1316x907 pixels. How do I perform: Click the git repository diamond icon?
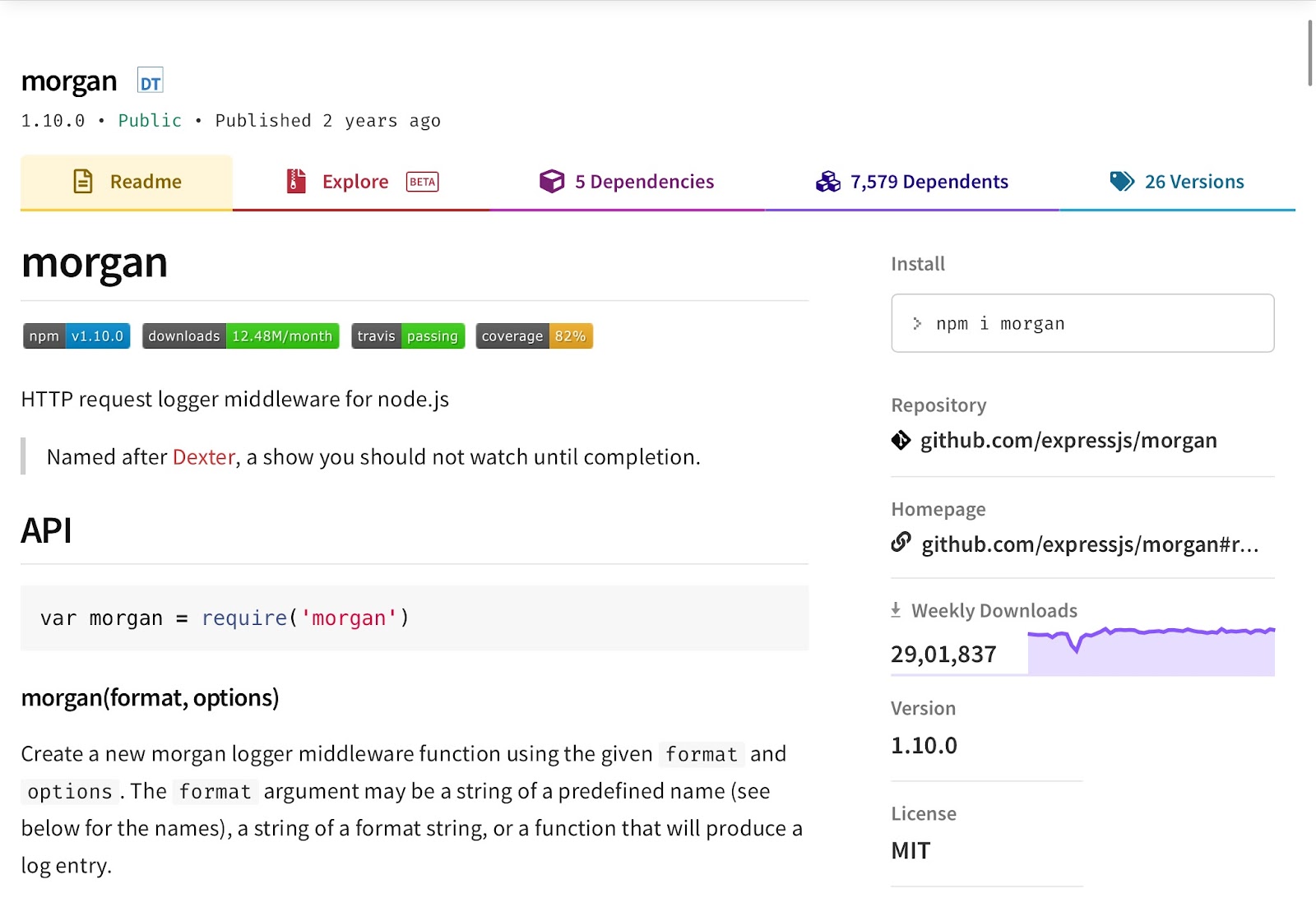pos(901,441)
